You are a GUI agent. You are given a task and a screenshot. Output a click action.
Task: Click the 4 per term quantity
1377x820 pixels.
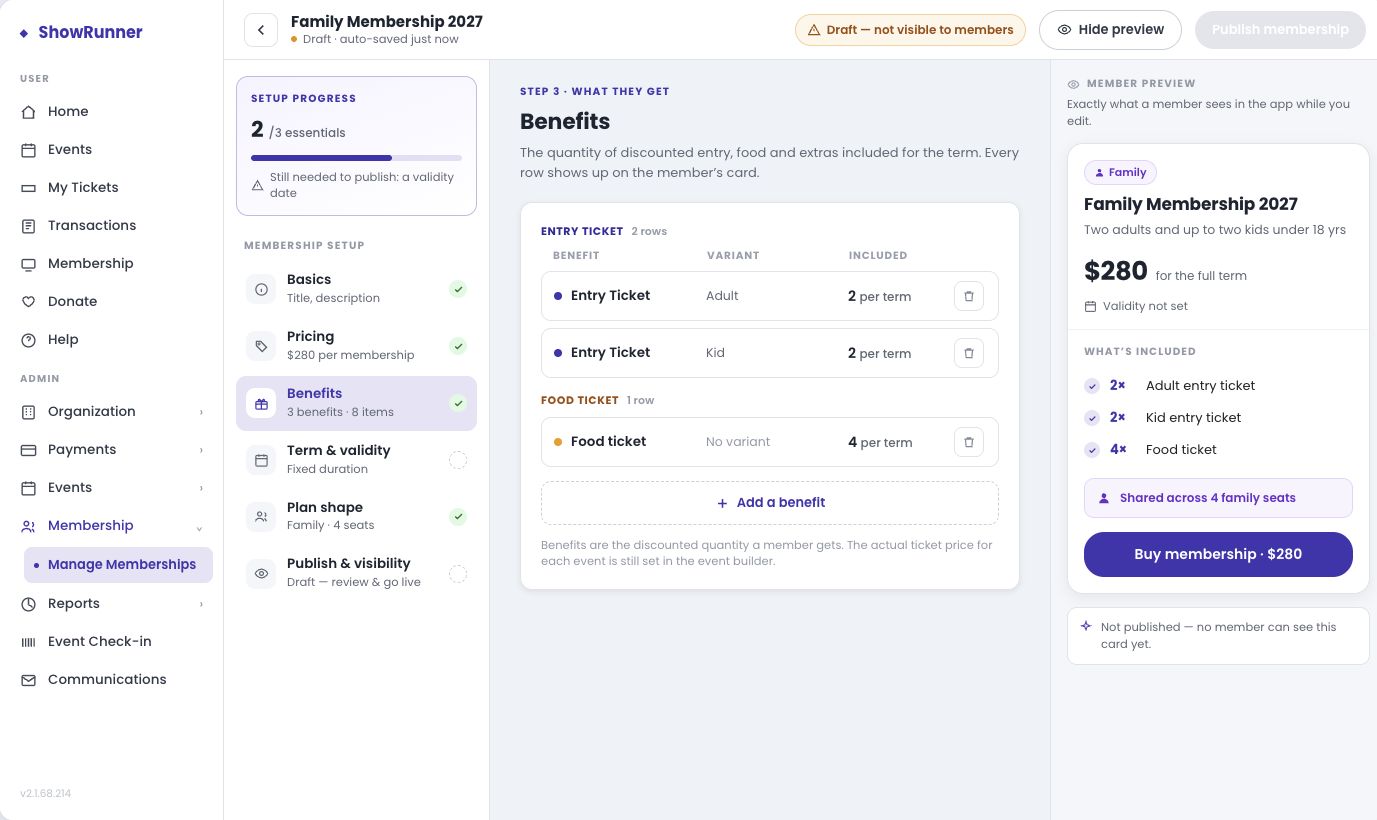[x=880, y=442]
